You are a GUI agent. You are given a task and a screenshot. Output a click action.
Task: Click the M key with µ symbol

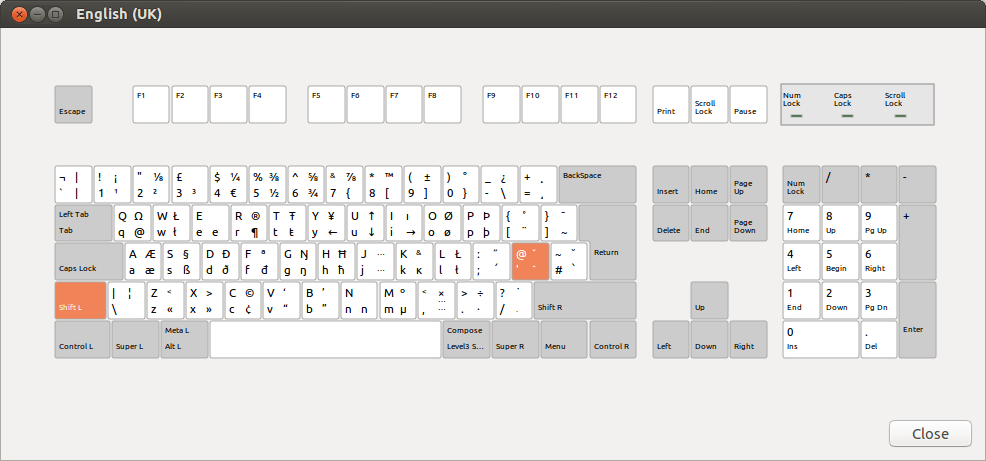pyautogui.click(x=397, y=301)
